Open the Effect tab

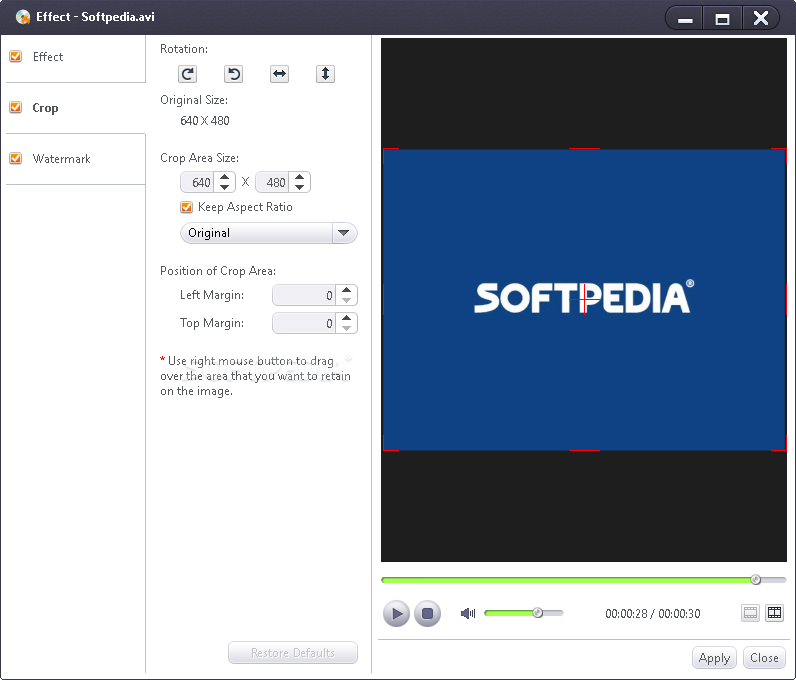(x=76, y=57)
